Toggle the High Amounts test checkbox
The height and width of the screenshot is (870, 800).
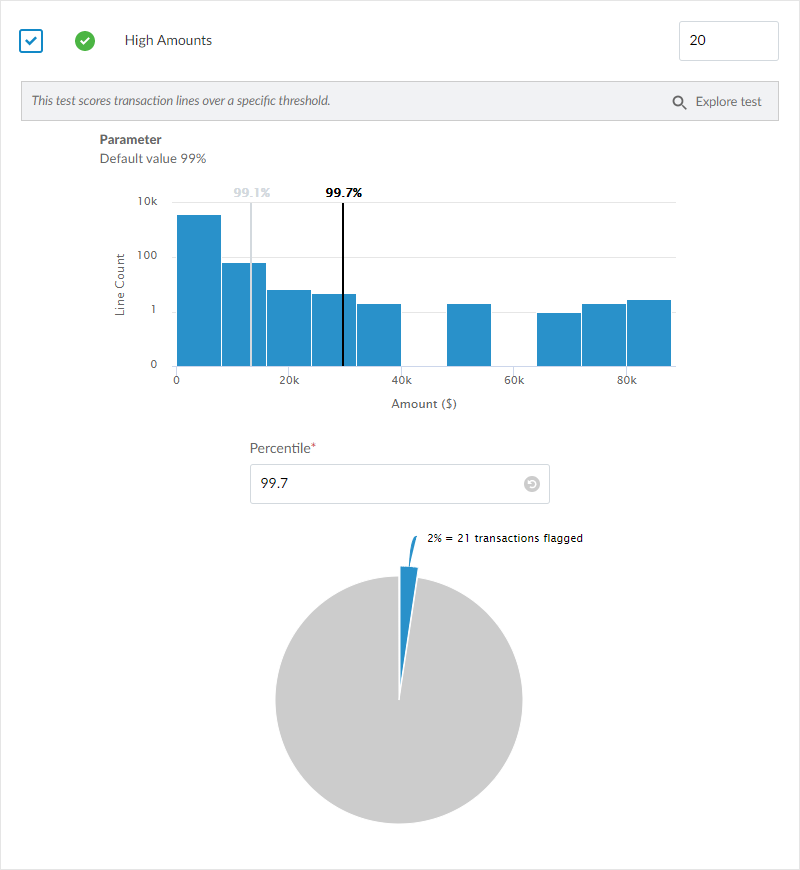pyautogui.click(x=31, y=41)
